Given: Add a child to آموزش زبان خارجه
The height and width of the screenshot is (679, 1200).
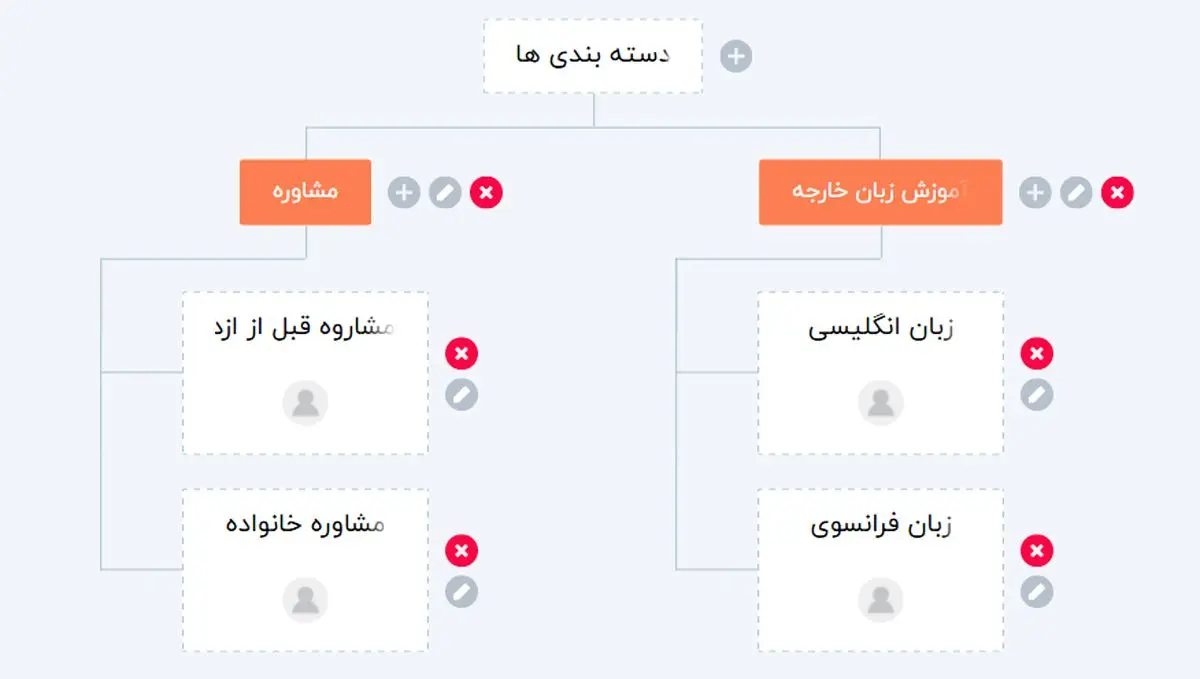Looking at the screenshot, I should [1035, 192].
